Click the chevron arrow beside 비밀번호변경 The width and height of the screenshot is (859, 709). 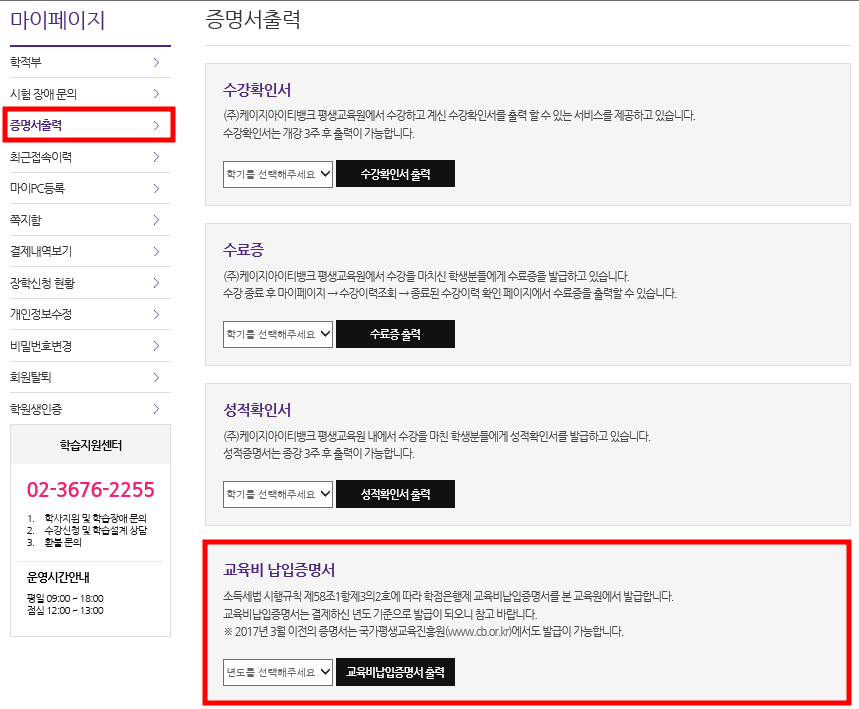tap(156, 346)
